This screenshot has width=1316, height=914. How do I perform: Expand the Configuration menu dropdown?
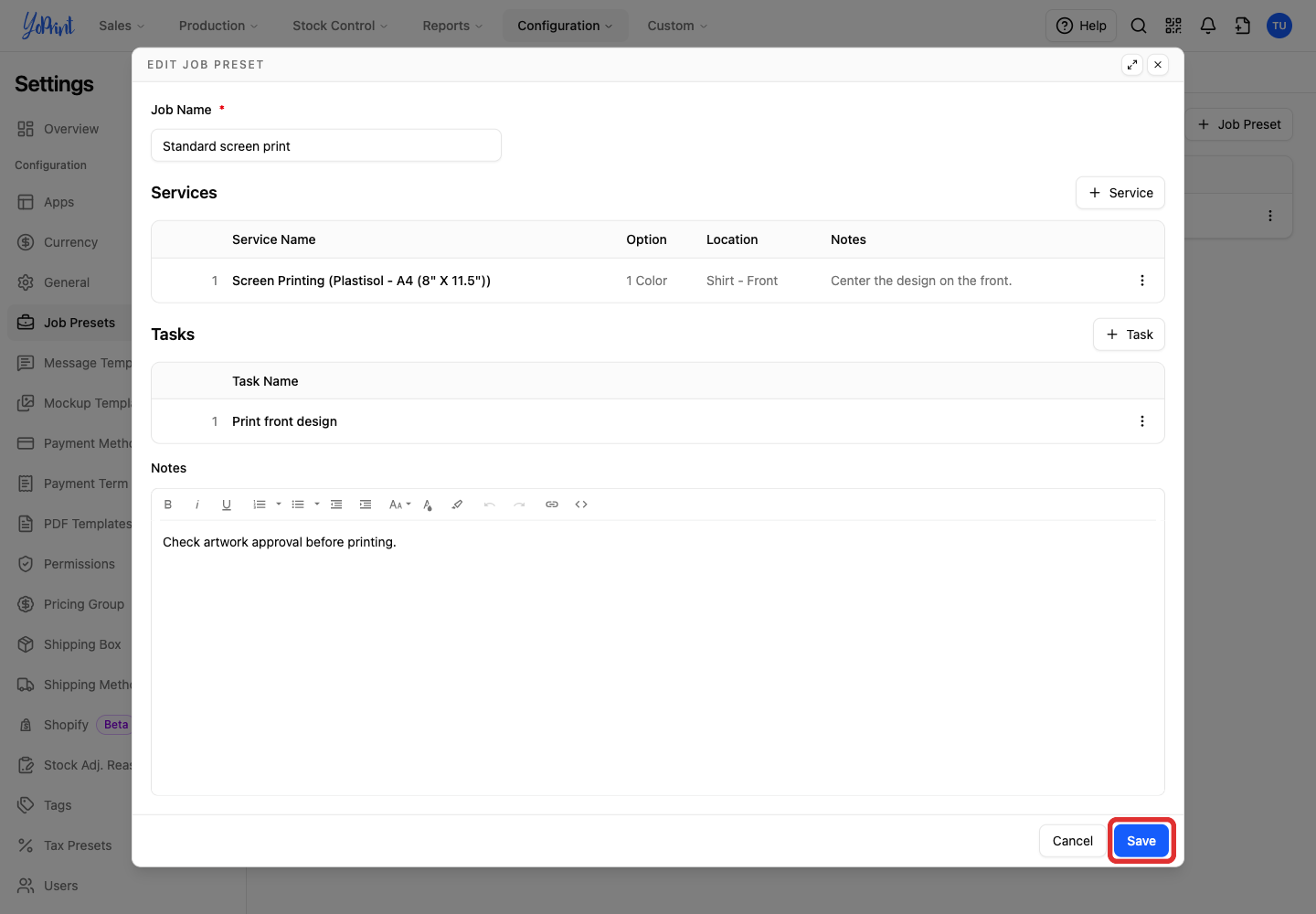(565, 26)
